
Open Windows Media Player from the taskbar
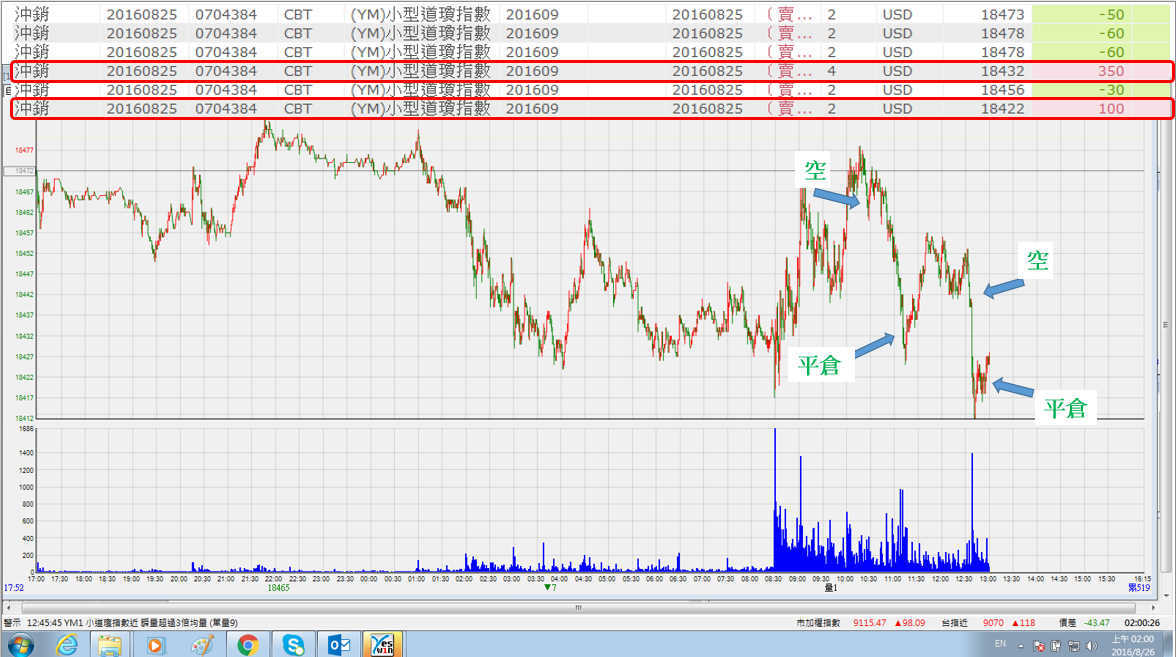pos(155,645)
